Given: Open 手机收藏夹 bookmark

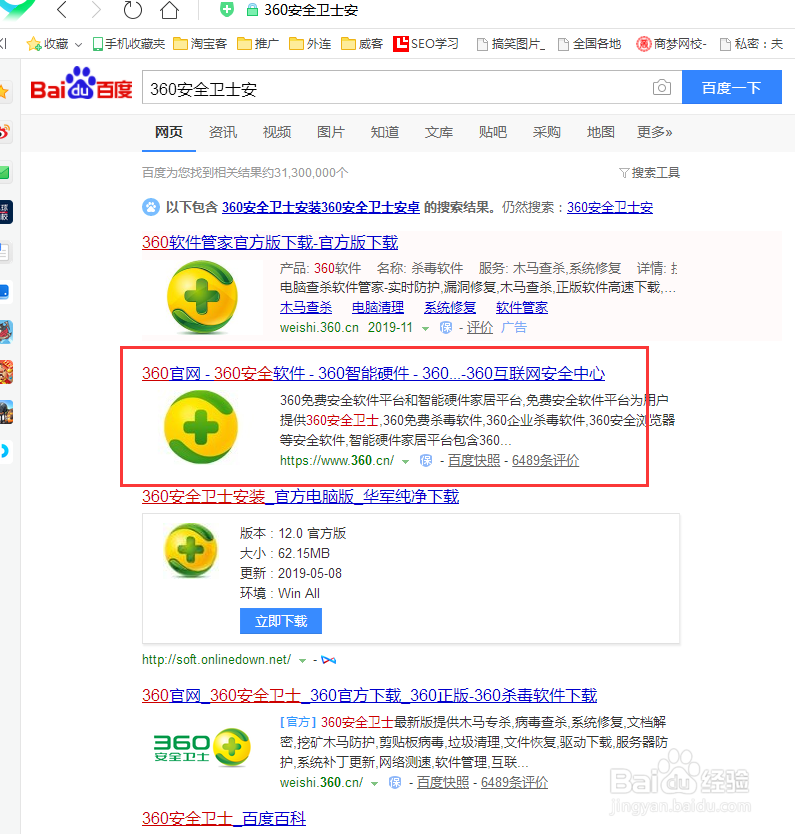Looking at the screenshot, I should tap(129, 44).
